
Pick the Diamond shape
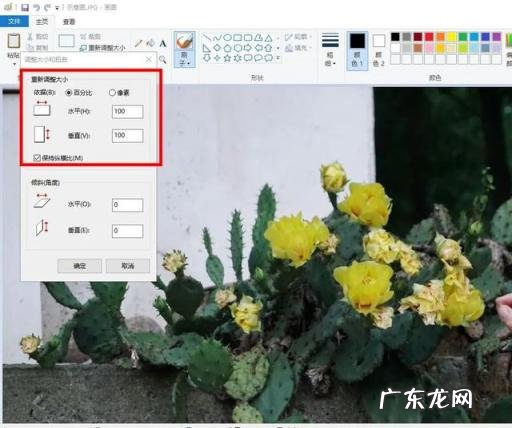[x=217, y=48]
